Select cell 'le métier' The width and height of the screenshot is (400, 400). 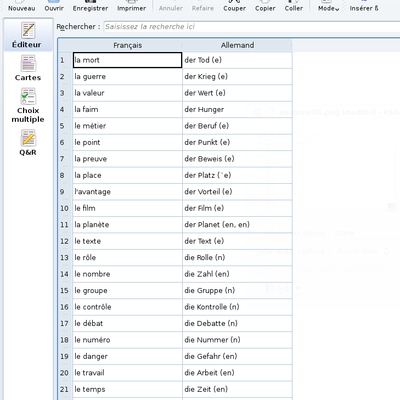pos(127,126)
